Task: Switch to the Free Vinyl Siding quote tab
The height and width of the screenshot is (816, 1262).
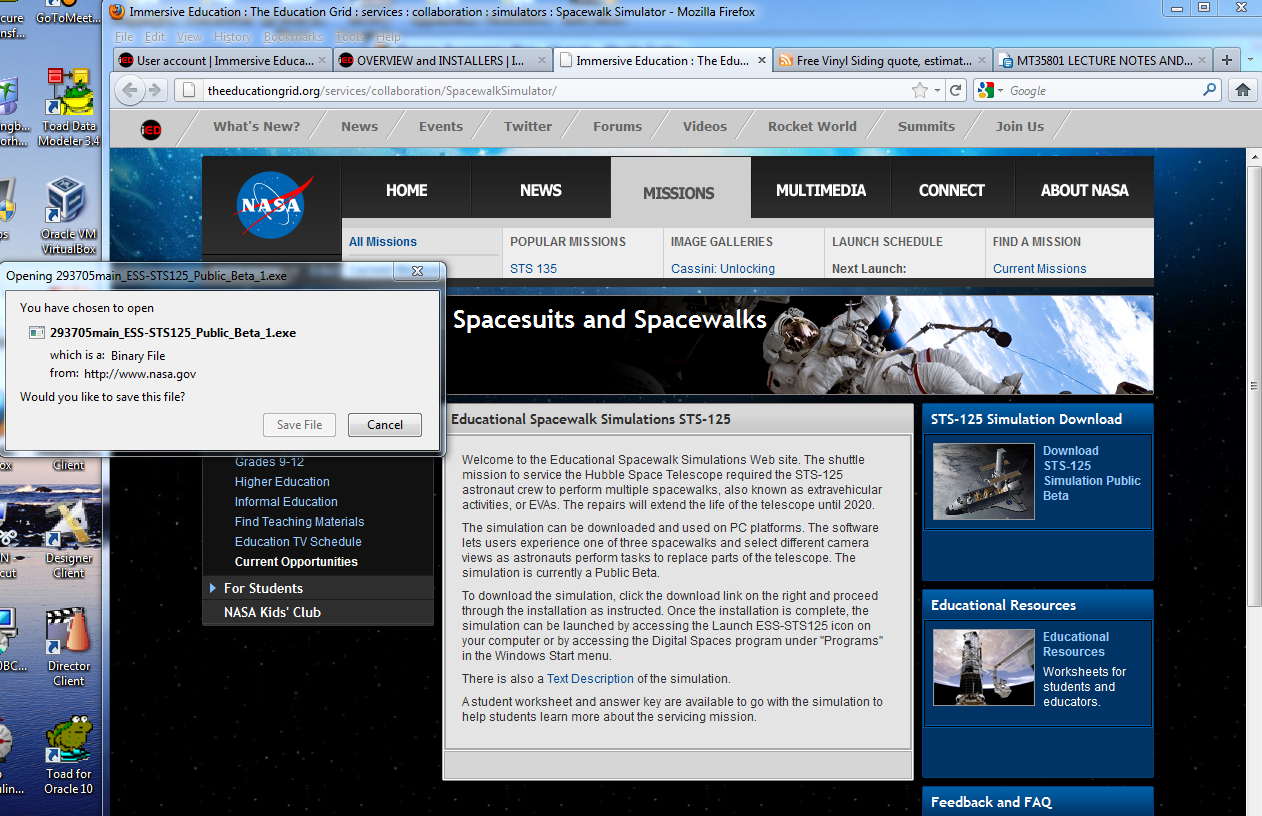Action: point(882,60)
